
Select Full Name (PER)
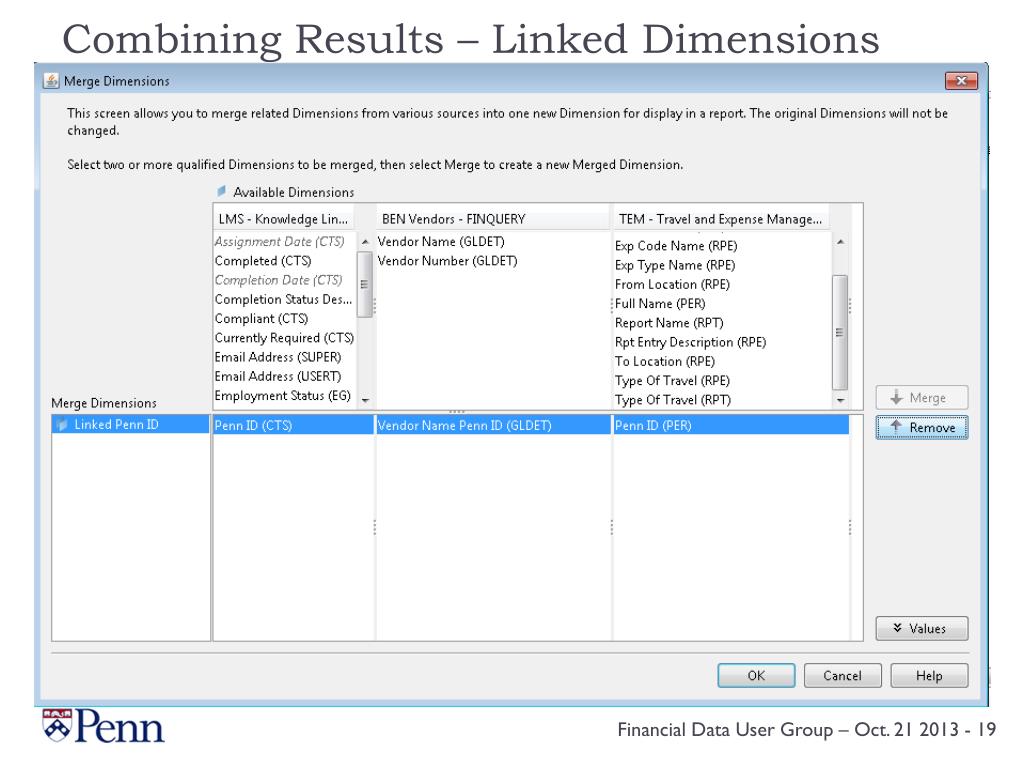(660, 304)
